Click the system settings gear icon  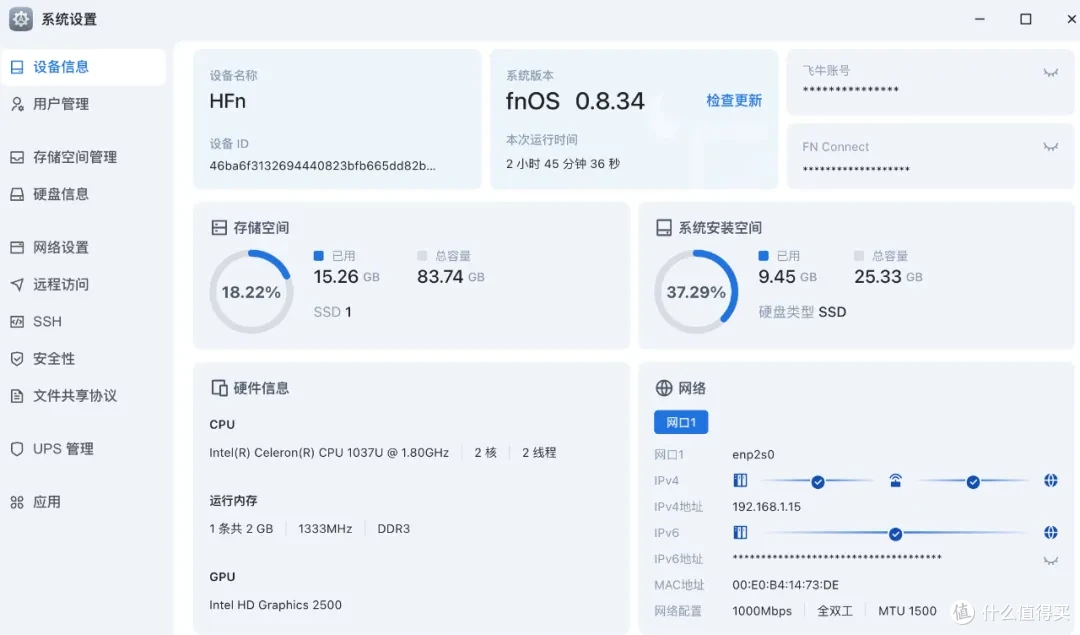click(21, 19)
